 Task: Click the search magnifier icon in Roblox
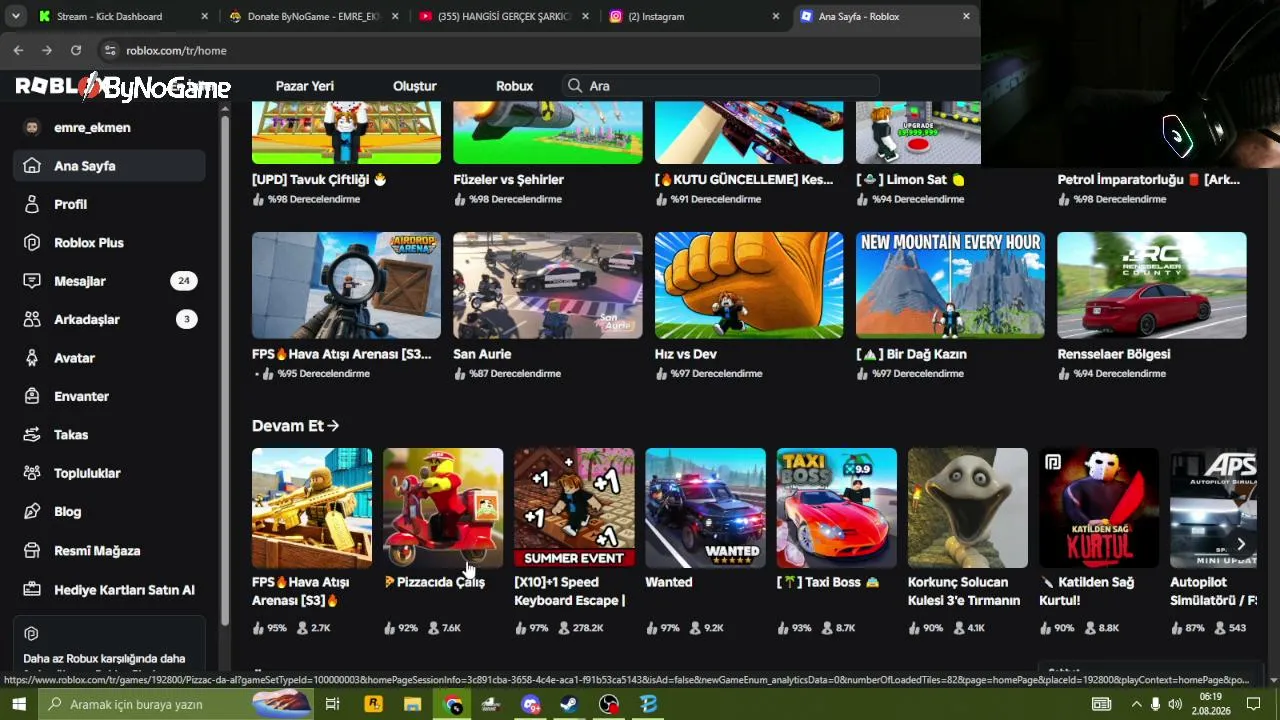(x=575, y=86)
